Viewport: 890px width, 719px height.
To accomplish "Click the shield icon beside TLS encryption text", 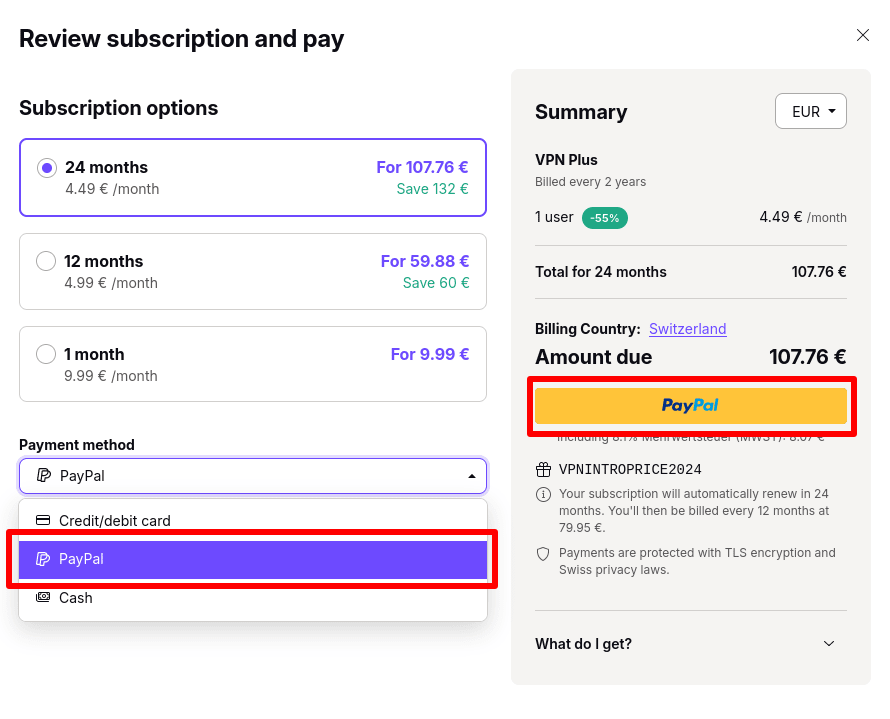I will [543, 554].
